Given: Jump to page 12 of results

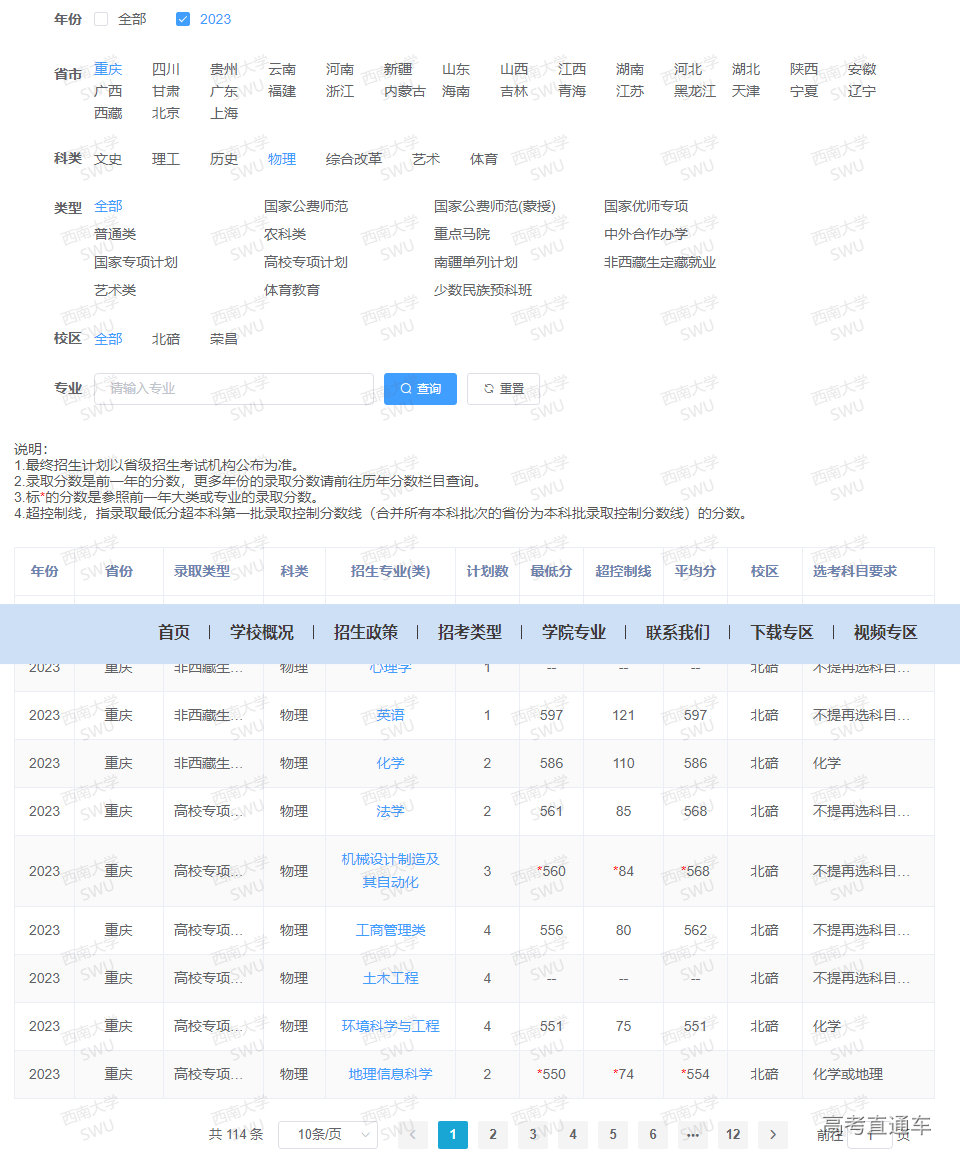Looking at the screenshot, I should pyautogui.click(x=732, y=1135).
